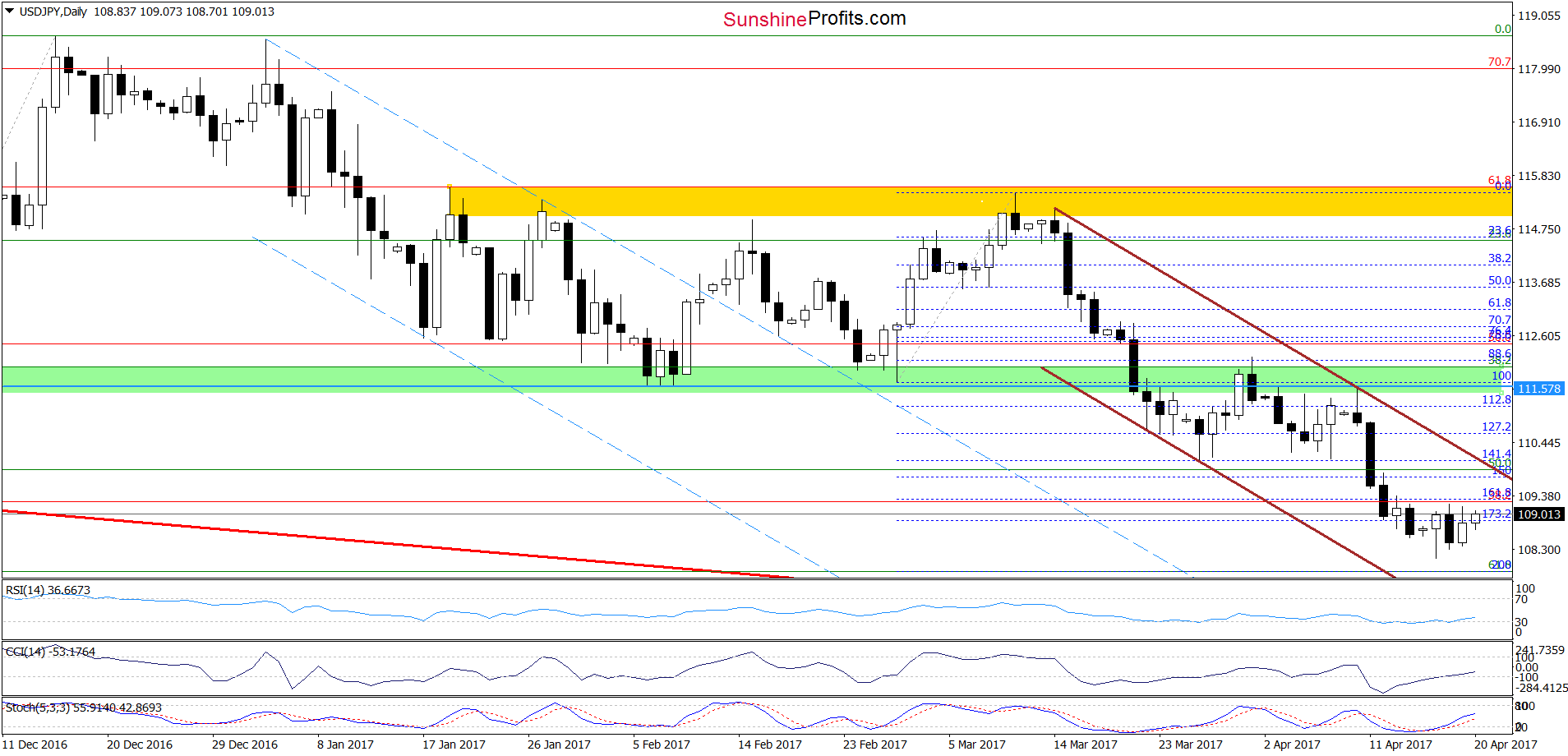Click the 26 Jan 2017 date label
Viewport: 1568px width, 756px height.
point(559,744)
